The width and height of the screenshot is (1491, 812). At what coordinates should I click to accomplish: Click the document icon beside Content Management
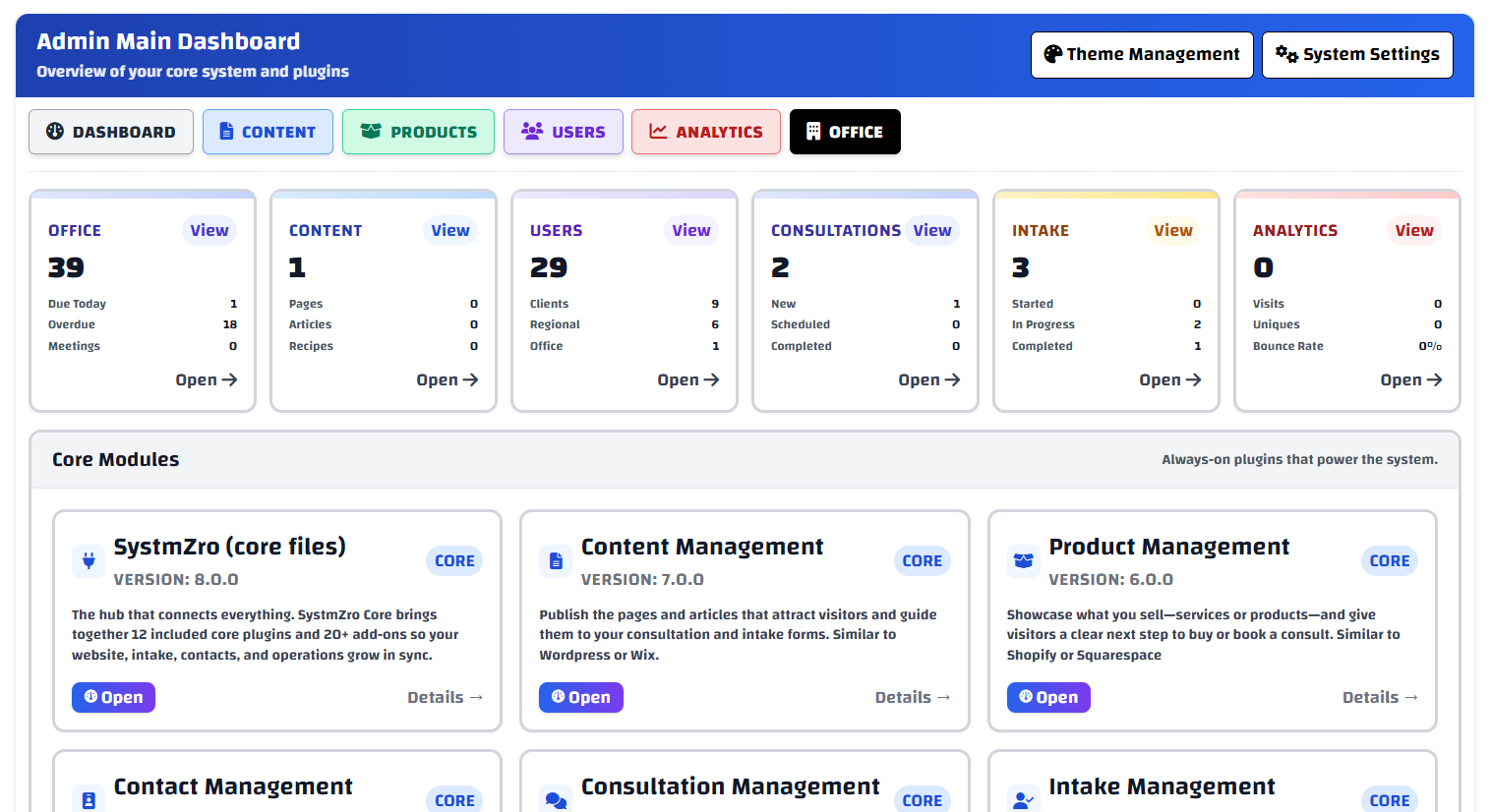coord(556,561)
